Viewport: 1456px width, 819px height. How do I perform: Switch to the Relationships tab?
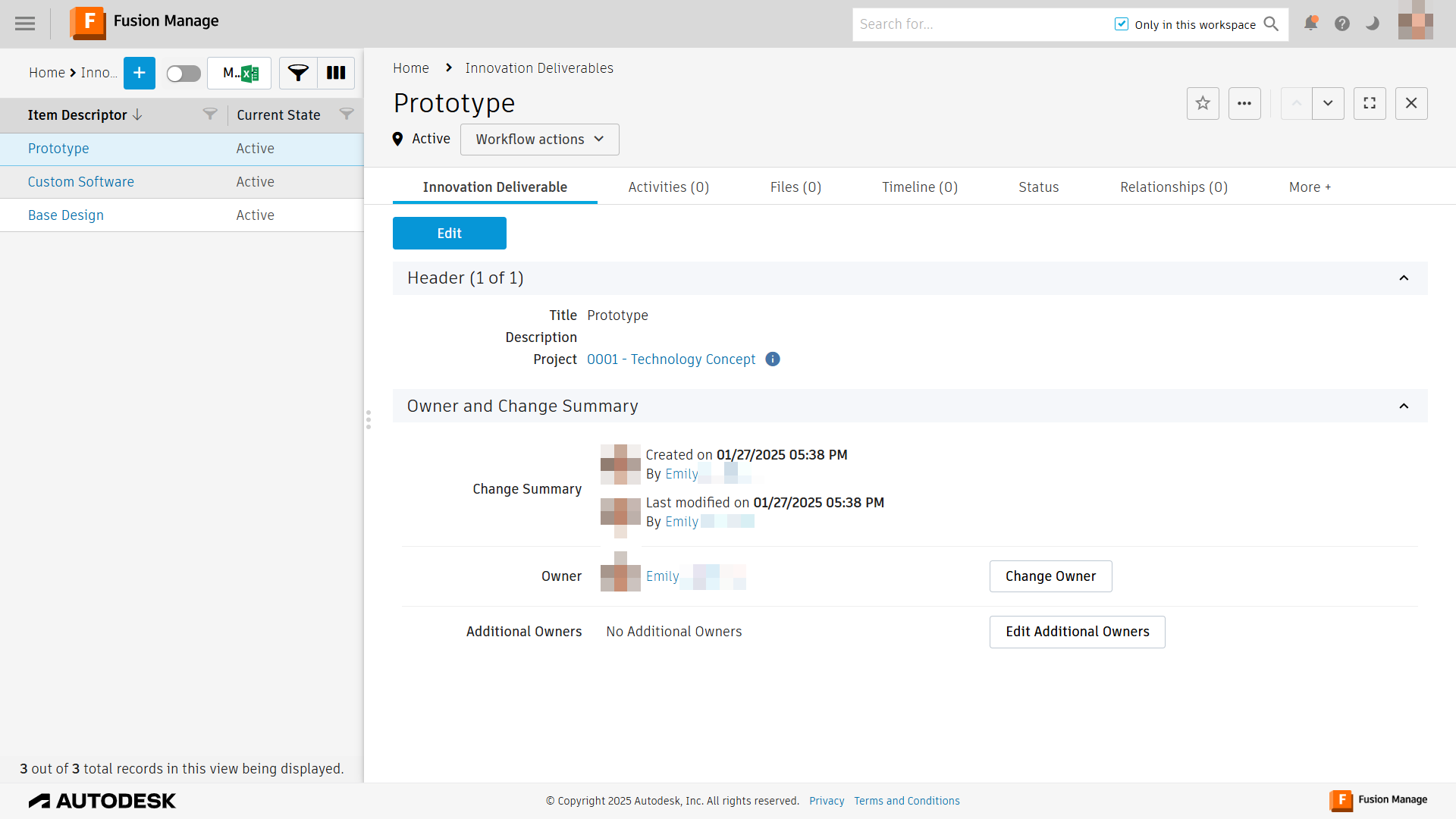[x=1174, y=187]
